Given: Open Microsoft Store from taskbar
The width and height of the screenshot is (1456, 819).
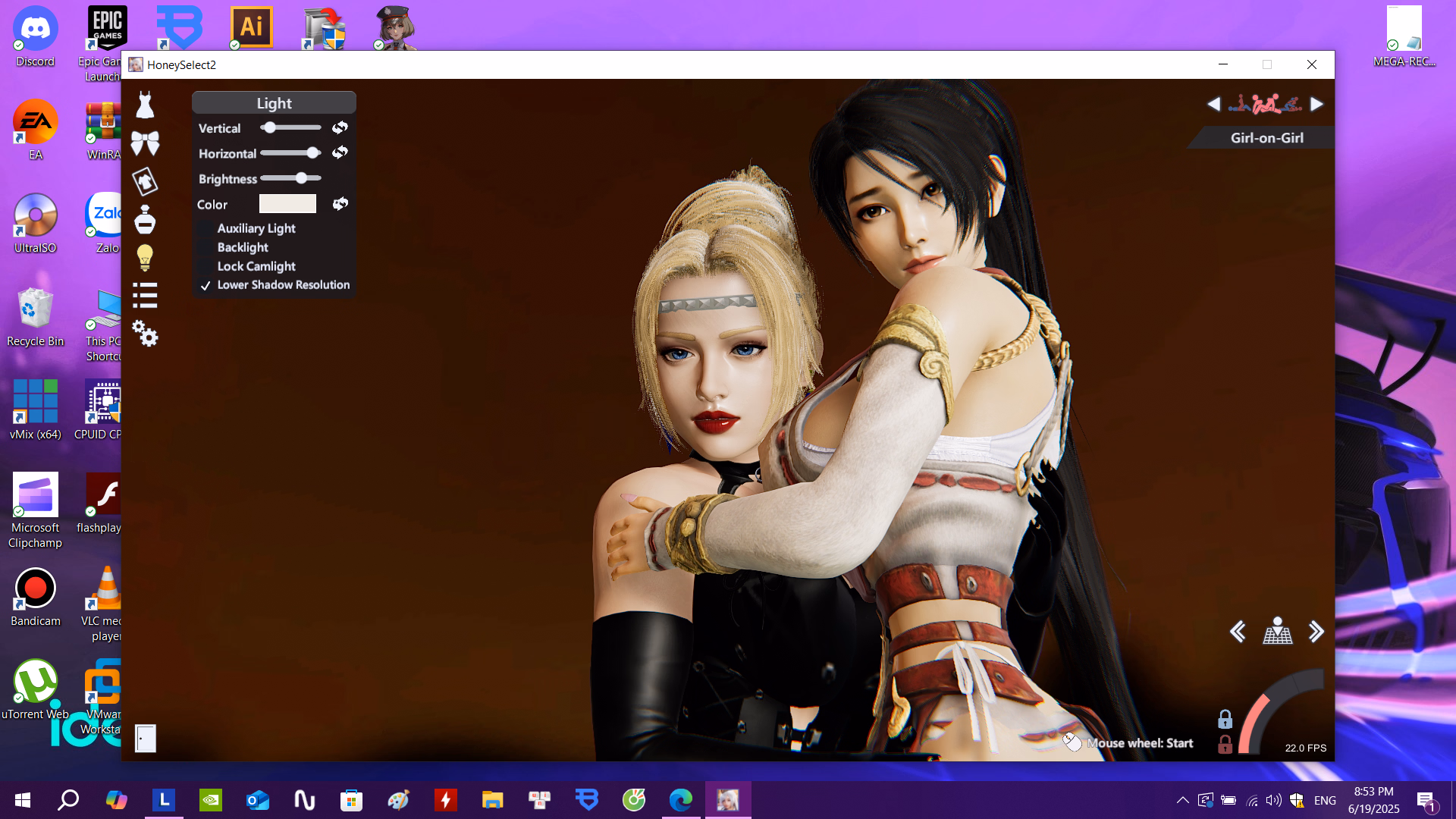Looking at the screenshot, I should point(352,800).
